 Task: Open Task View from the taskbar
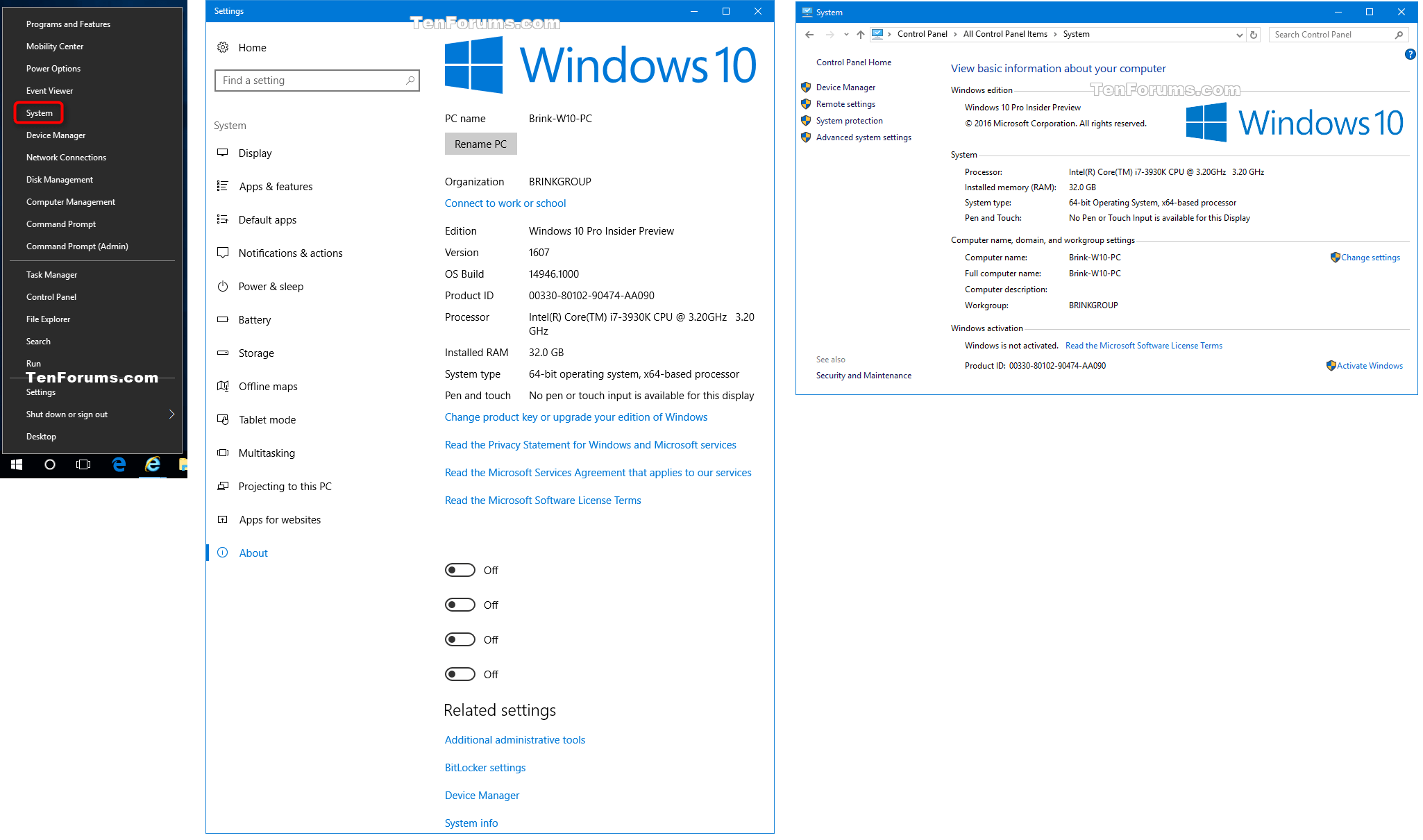(83, 465)
